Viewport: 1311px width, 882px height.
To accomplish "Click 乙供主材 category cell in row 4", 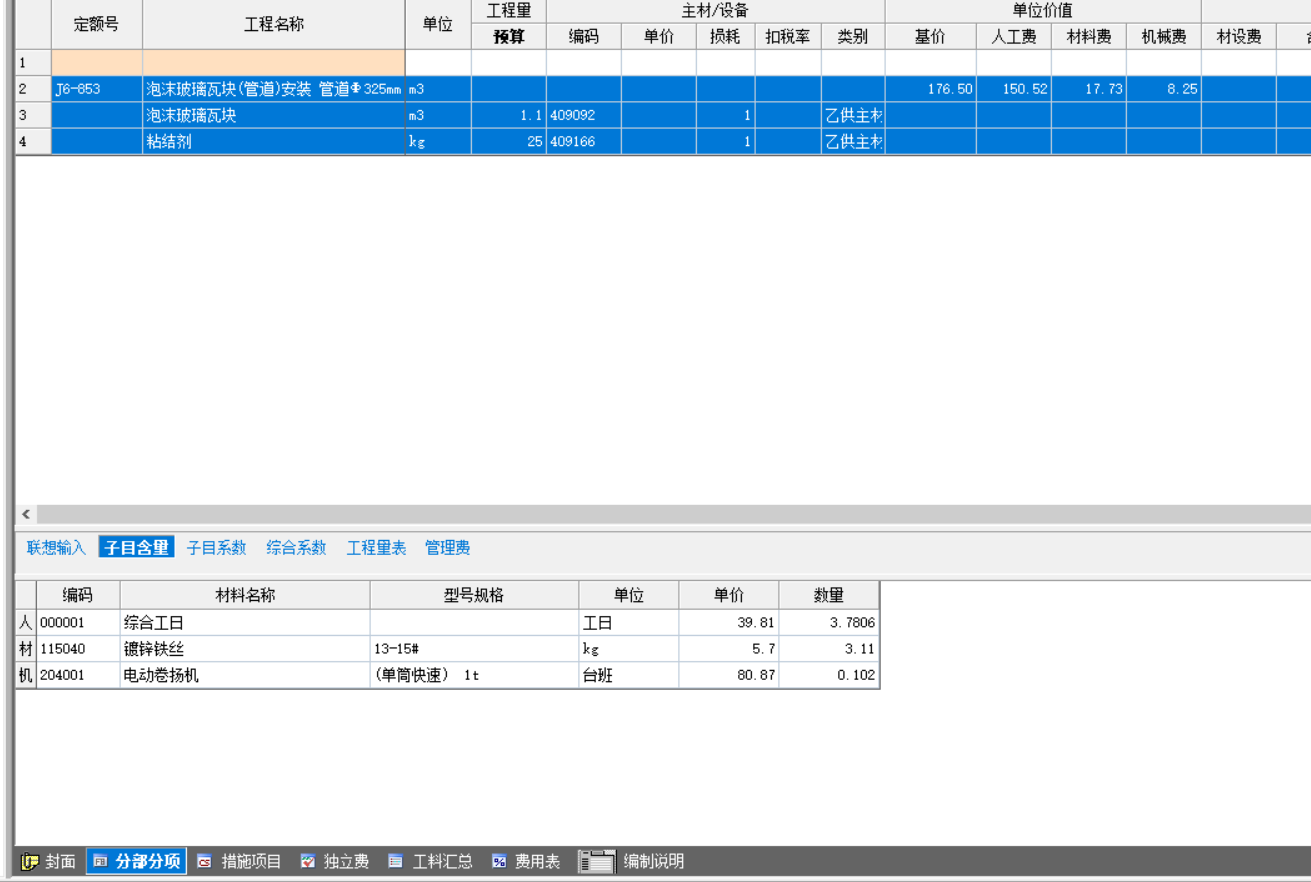I will [853, 141].
